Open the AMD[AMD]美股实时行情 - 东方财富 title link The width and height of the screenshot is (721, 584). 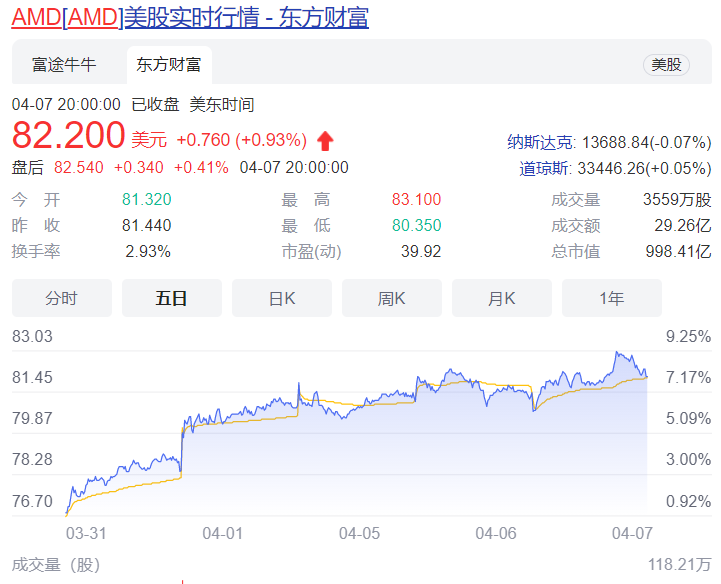point(190,18)
